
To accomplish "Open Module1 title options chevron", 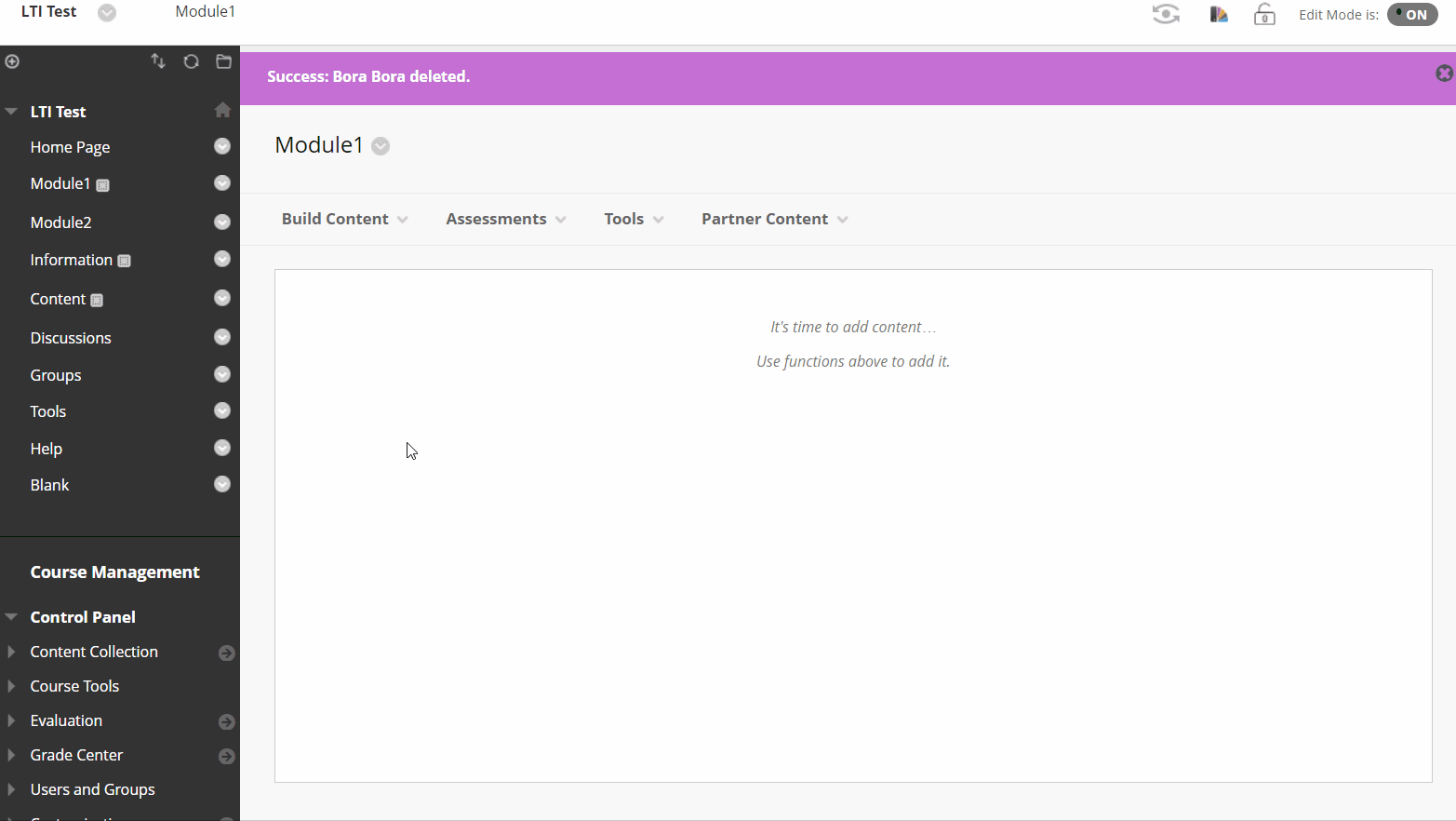I will tap(381, 146).
